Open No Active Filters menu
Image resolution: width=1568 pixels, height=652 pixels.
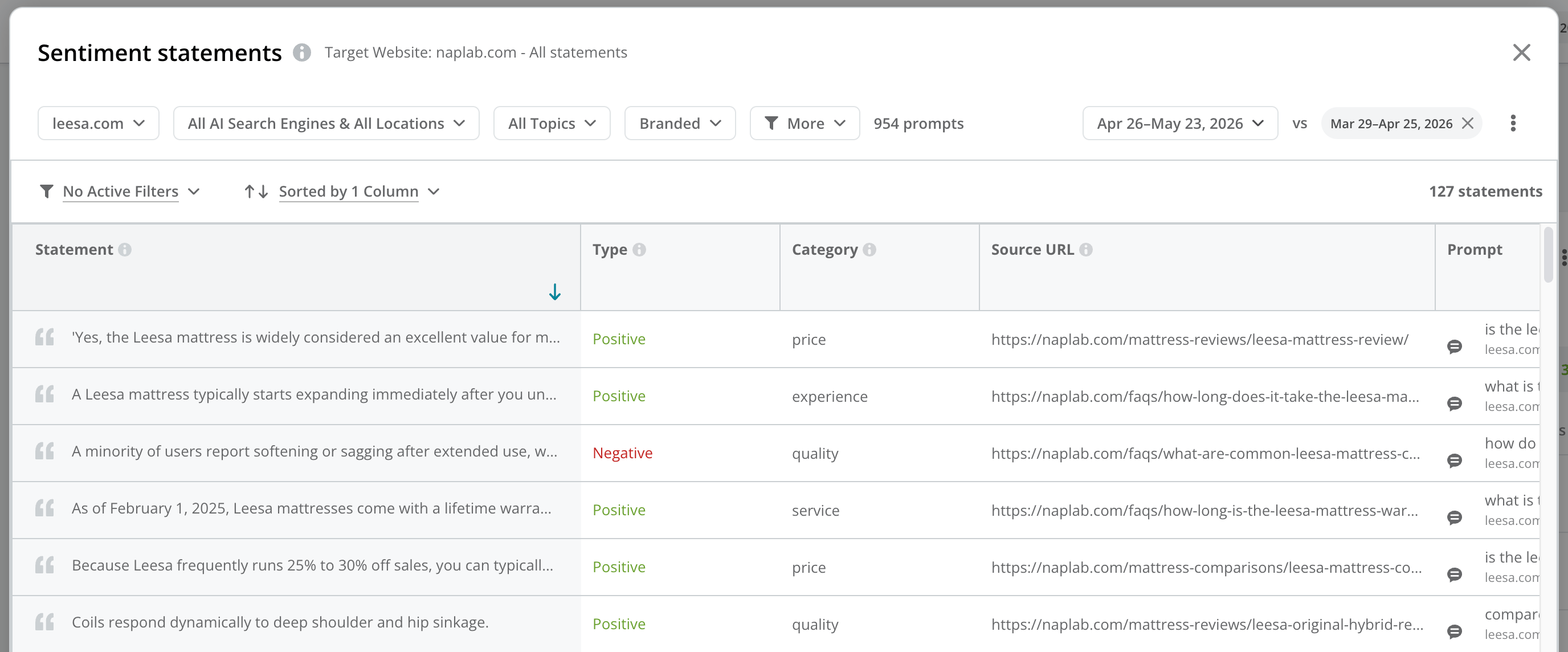[x=120, y=191]
